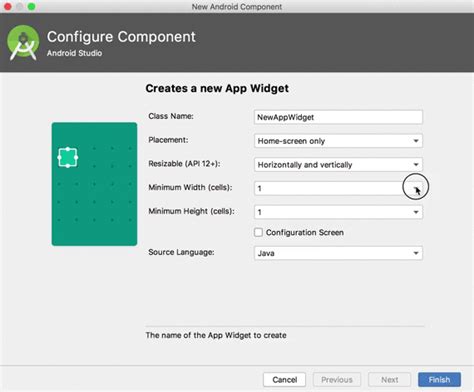The image size is (474, 392).
Task: Click the widget preview thumbnail
Action: (94, 184)
